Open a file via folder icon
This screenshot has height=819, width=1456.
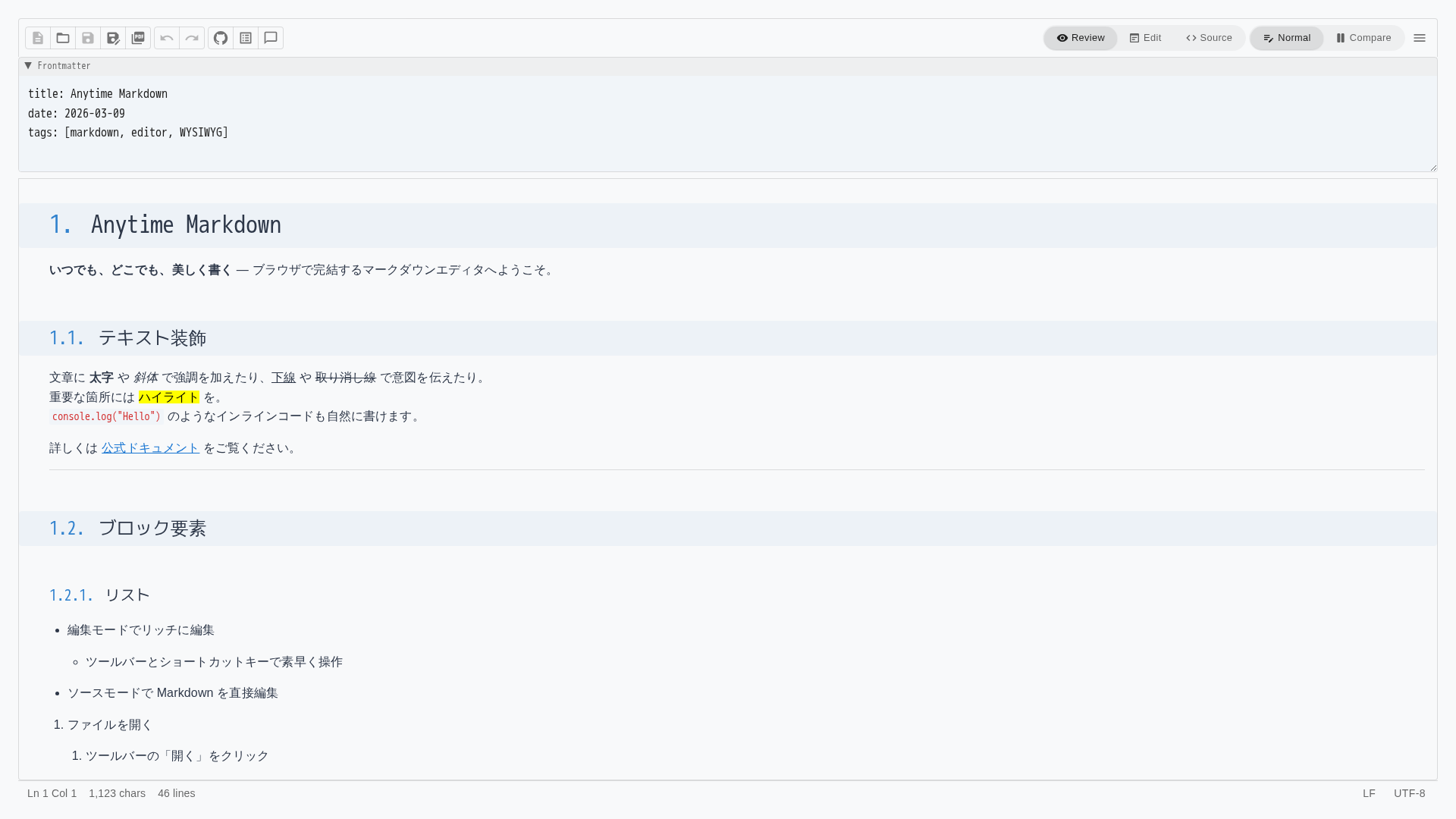pos(63,38)
